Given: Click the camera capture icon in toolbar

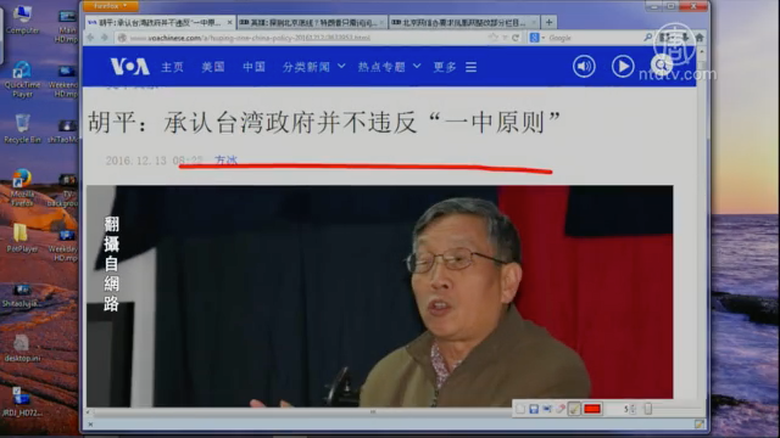Looking at the screenshot, I should click(x=548, y=409).
